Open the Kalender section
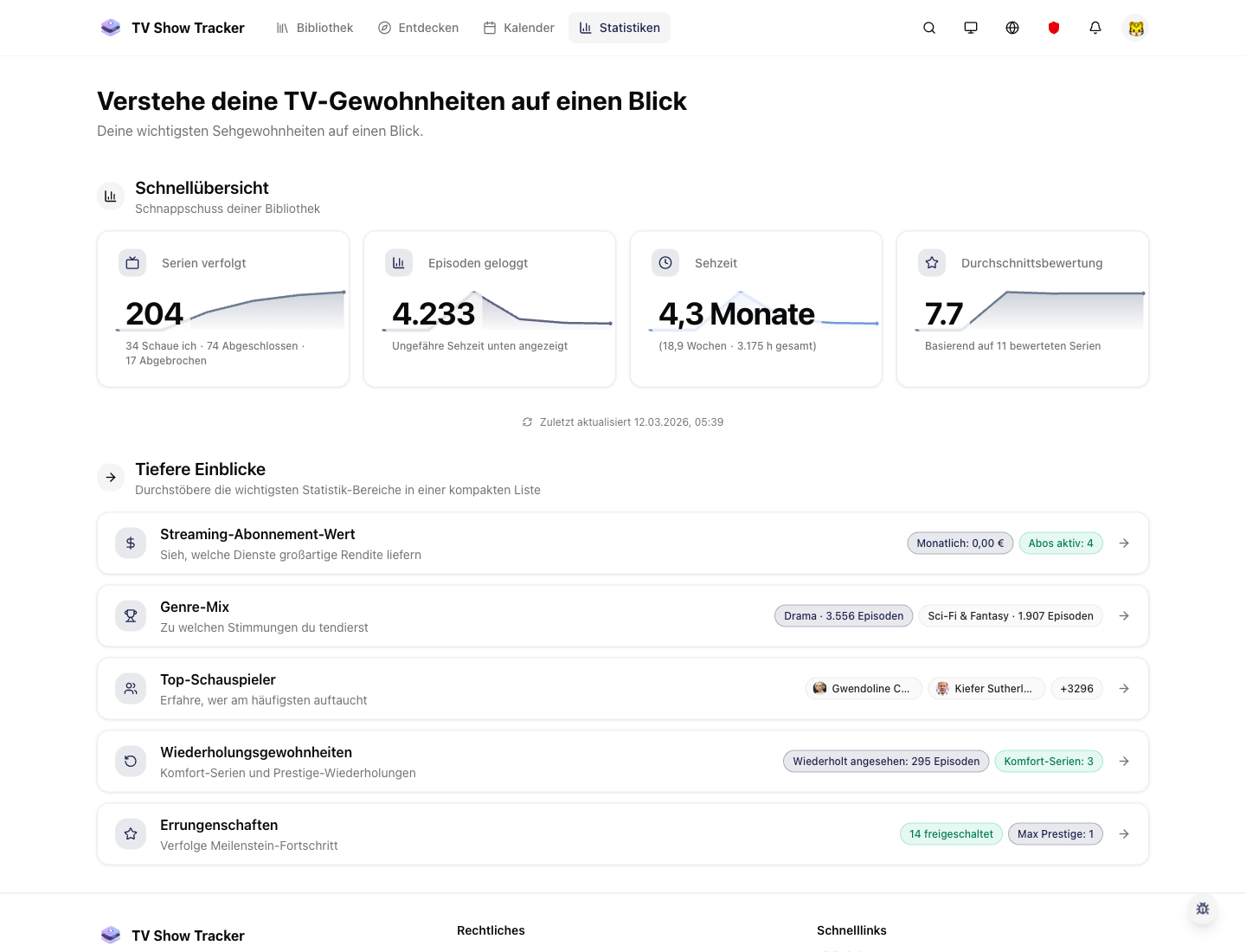The height and width of the screenshot is (952, 1246). pyautogui.click(x=518, y=28)
